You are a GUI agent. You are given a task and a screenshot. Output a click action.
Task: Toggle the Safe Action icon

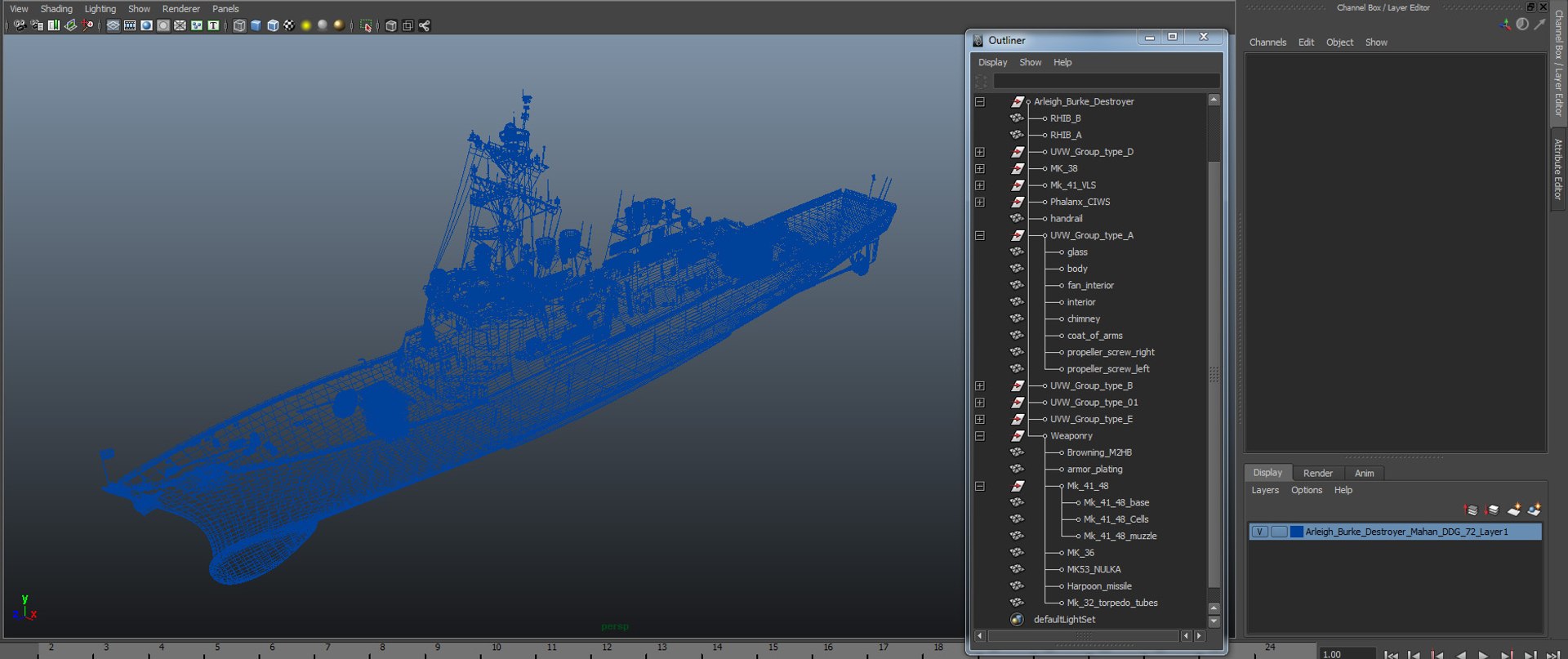coord(197,25)
